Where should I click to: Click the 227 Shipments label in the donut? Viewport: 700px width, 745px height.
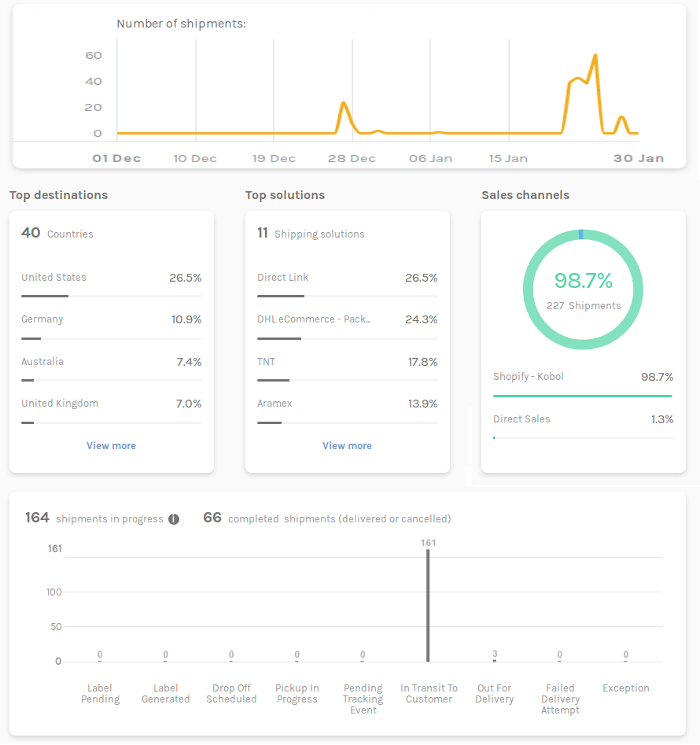[584, 306]
